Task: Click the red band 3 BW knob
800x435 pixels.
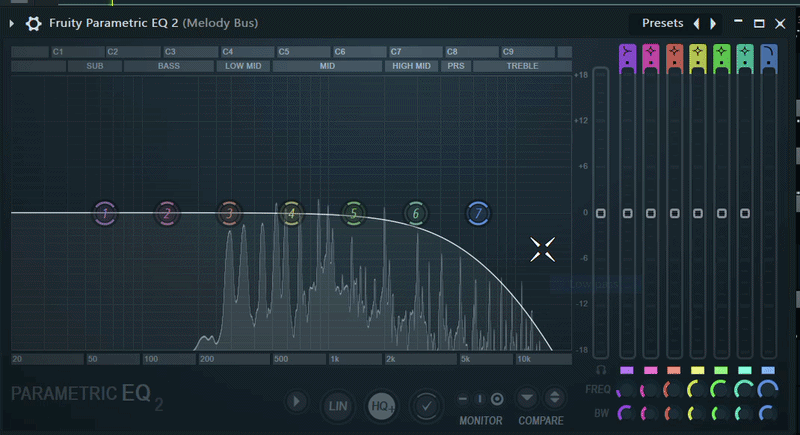Action: pyautogui.click(x=673, y=413)
